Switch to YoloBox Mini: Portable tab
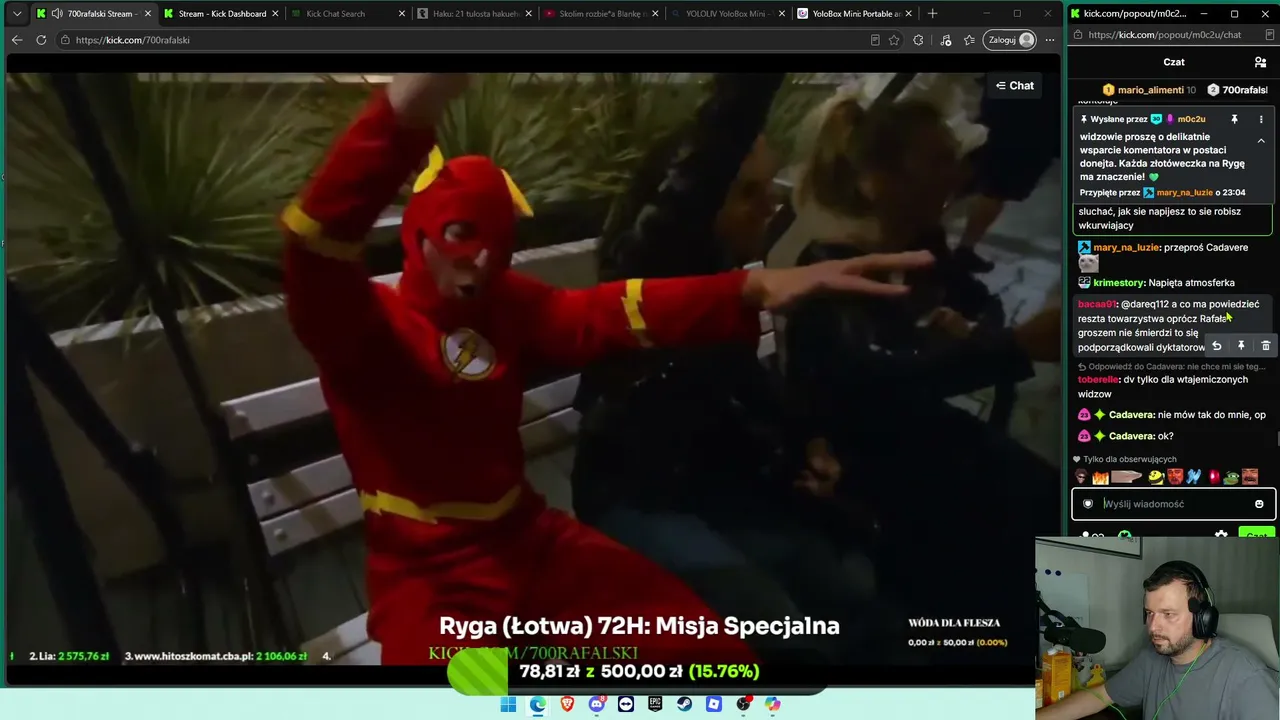Viewport: 1280px width, 720px height. click(856, 14)
